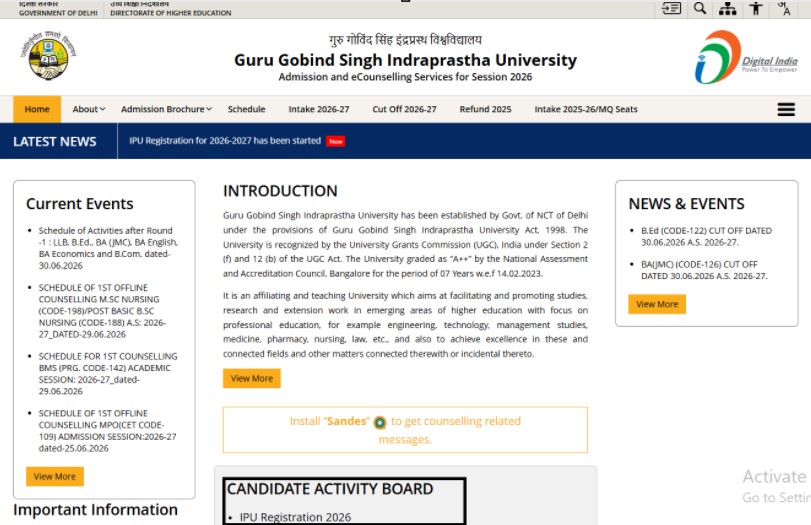
Task: Click the language switch icon
Action: point(784,8)
